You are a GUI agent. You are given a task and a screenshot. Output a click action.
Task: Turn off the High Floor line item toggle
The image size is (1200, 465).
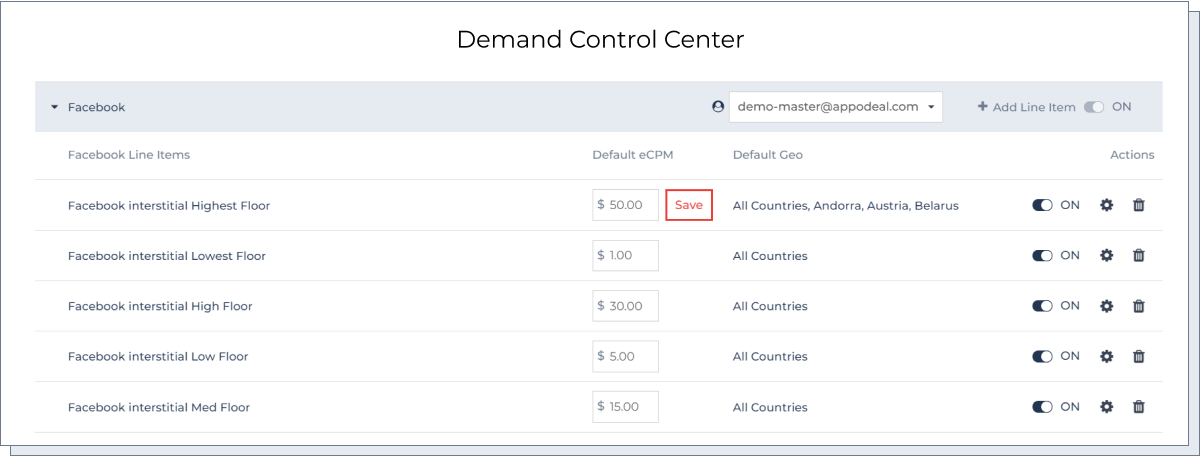[1042, 306]
